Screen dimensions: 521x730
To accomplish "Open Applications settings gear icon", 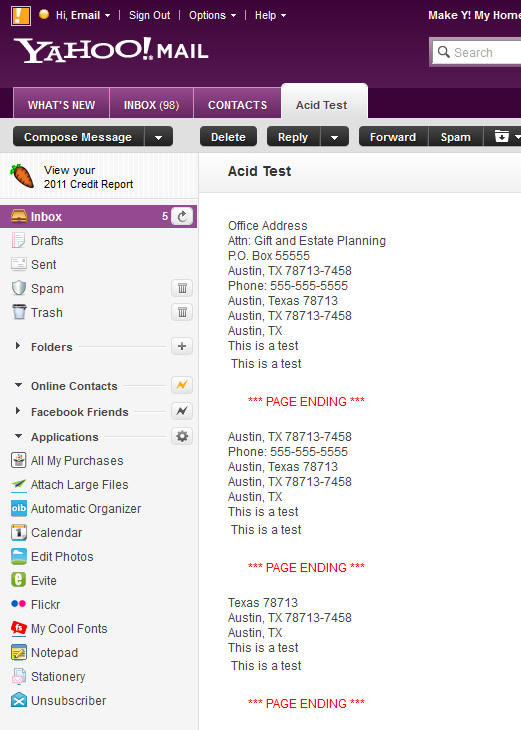I will pyautogui.click(x=182, y=436).
